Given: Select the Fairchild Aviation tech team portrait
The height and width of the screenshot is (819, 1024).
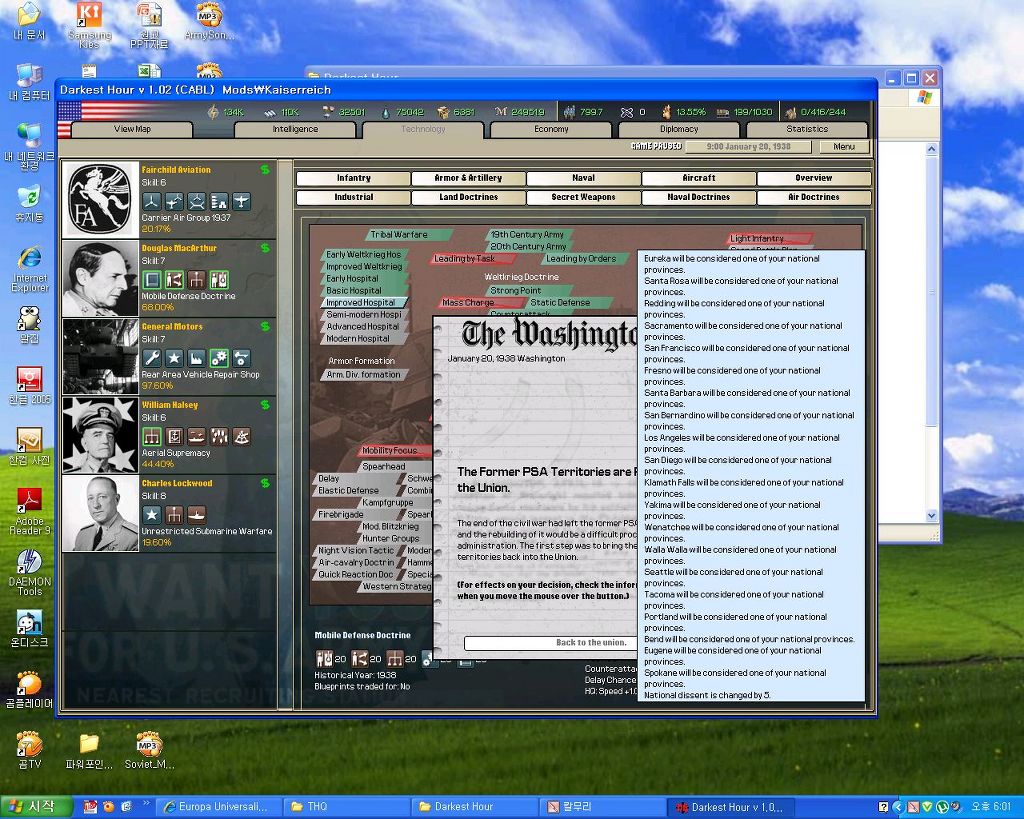Looking at the screenshot, I should click(x=100, y=200).
